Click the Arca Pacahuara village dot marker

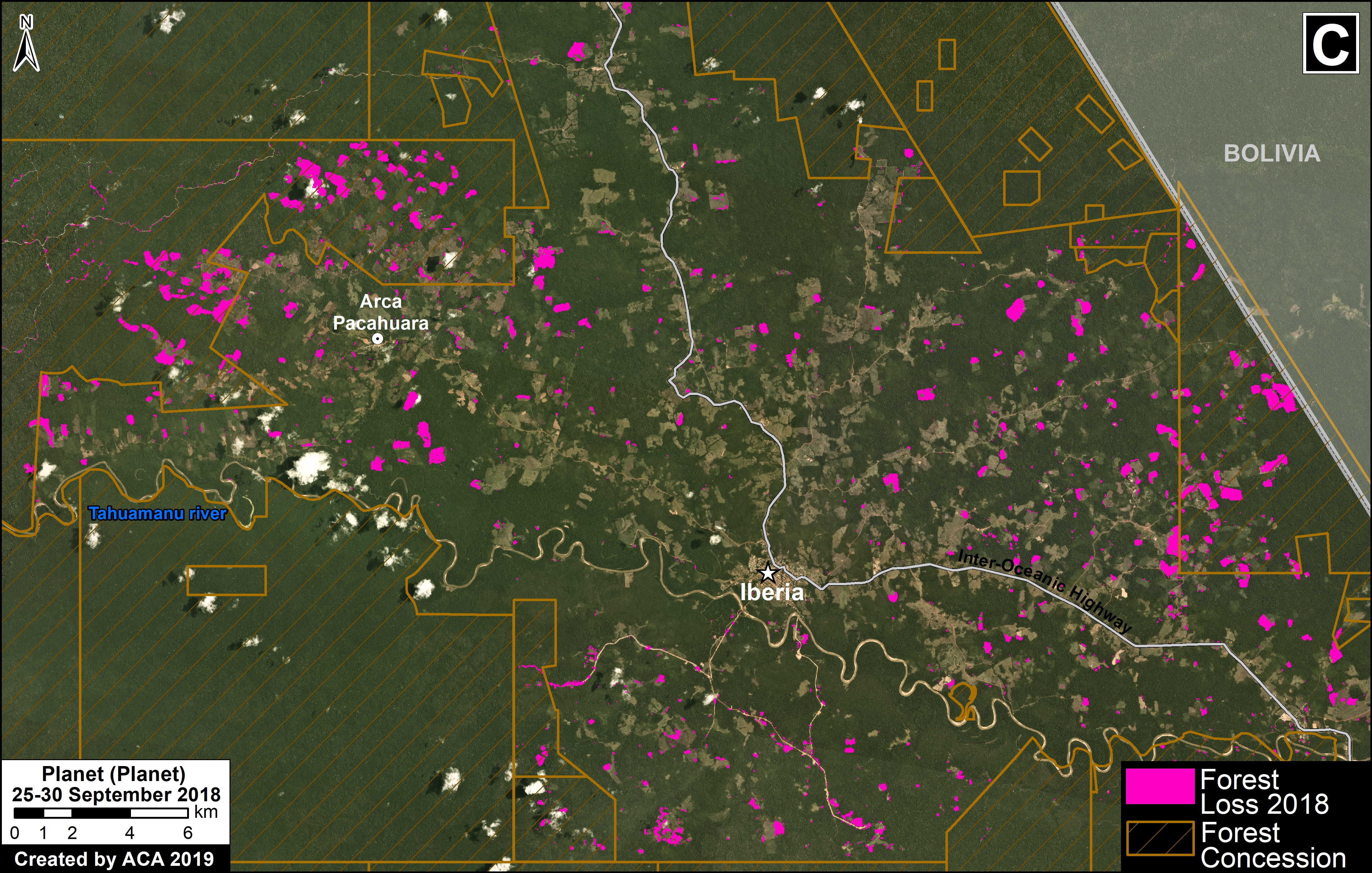tap(377, 339)
